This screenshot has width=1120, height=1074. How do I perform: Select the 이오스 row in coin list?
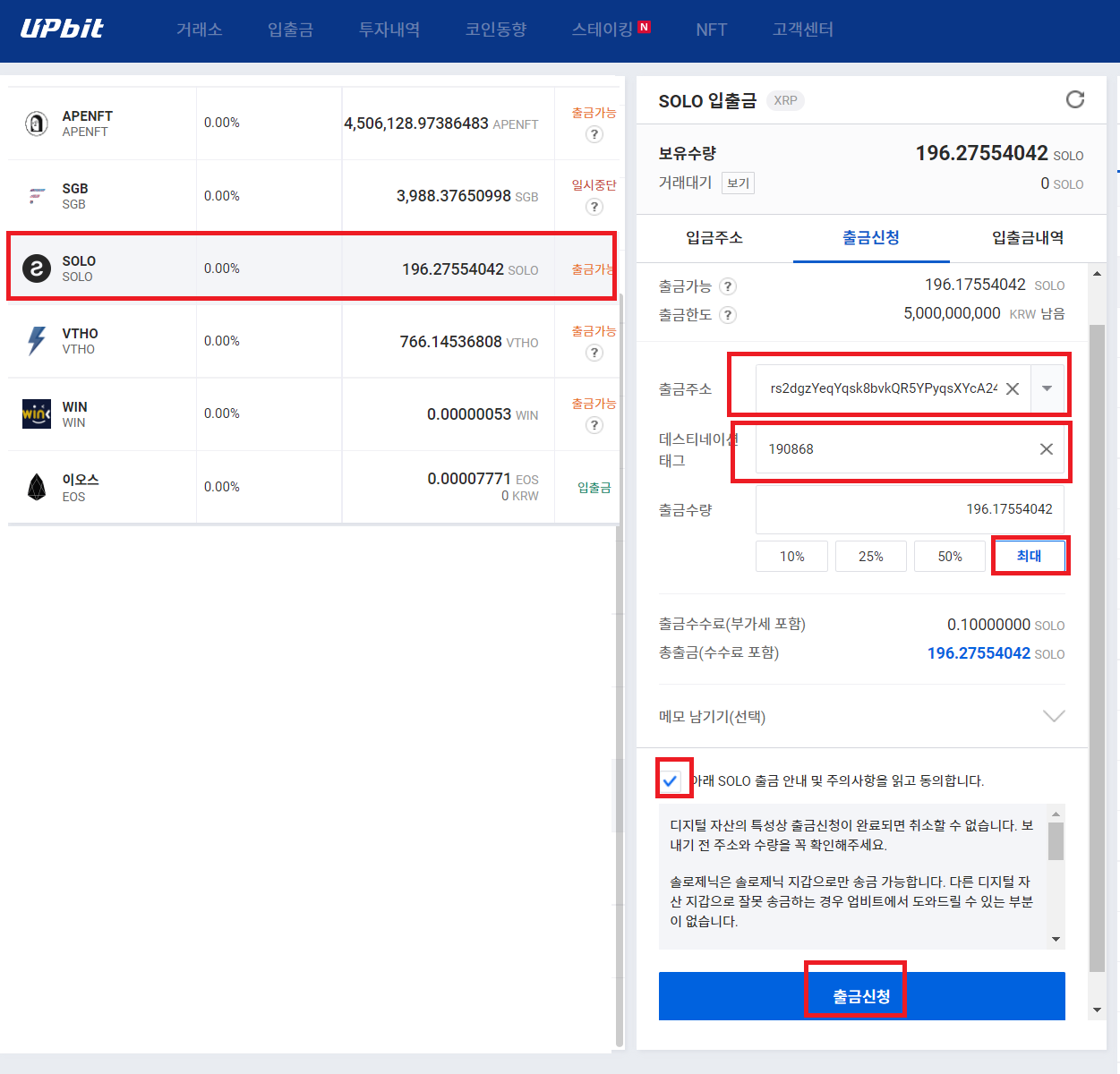pos(313,487)
